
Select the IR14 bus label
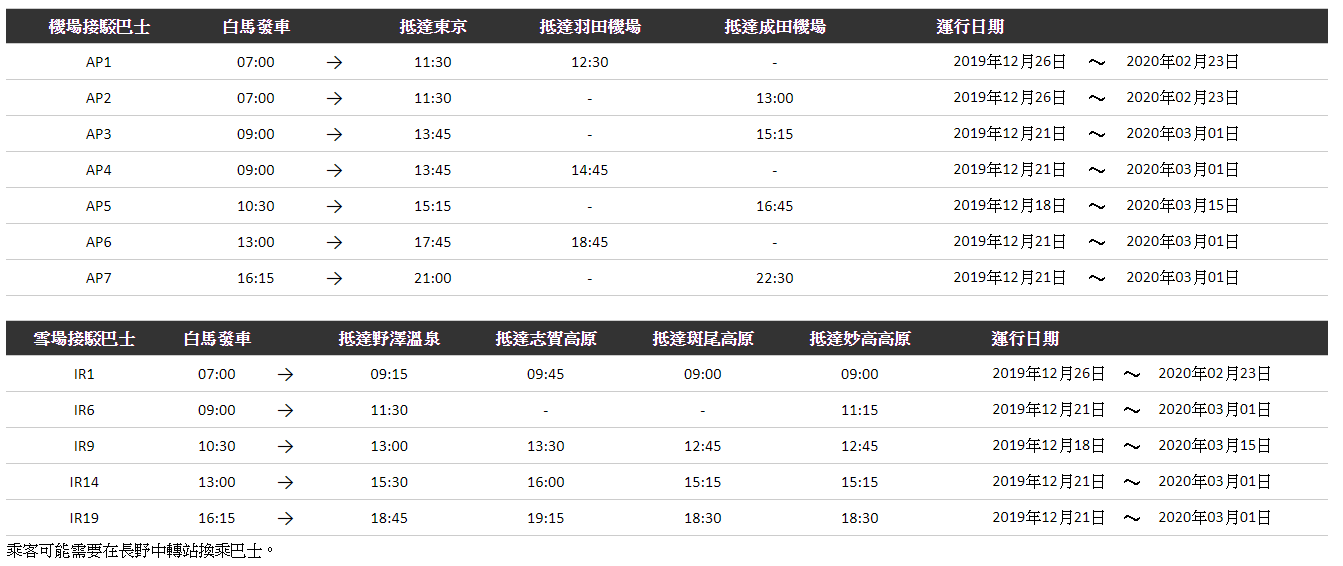pyautogui.click(x=84, y=482)
